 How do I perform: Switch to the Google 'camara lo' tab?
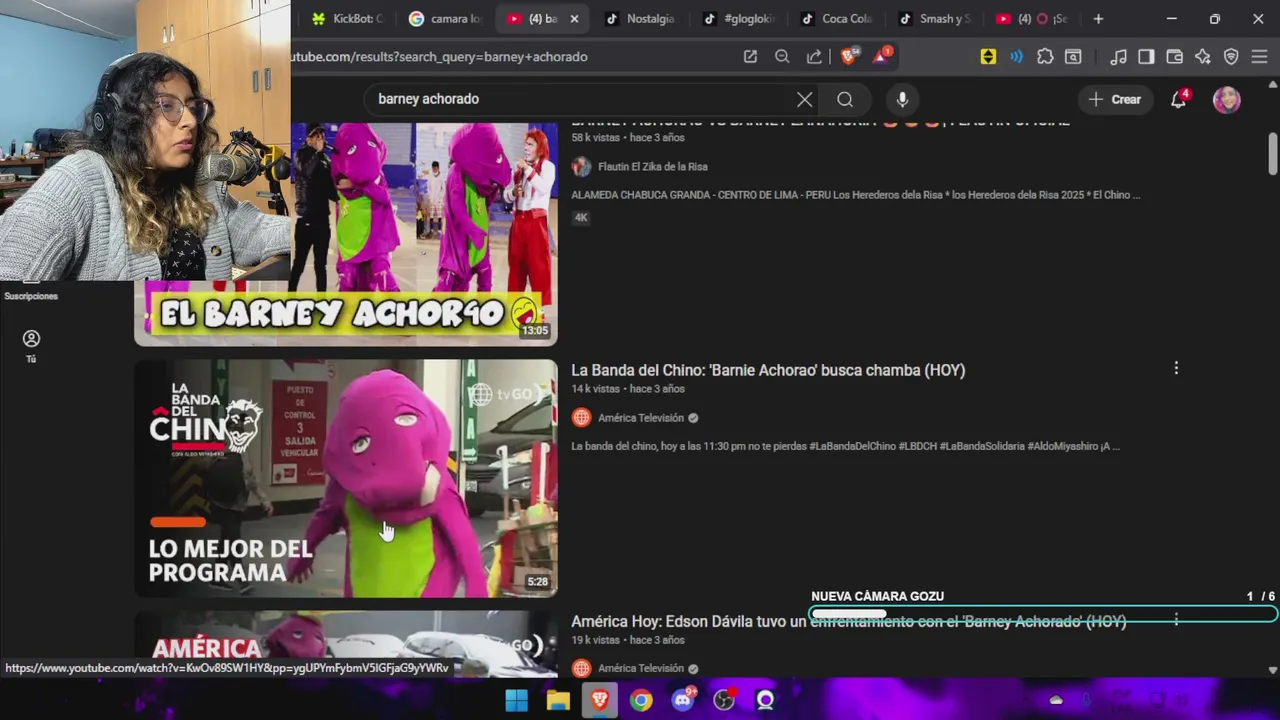pyautogui.click(x=444, y=19)
